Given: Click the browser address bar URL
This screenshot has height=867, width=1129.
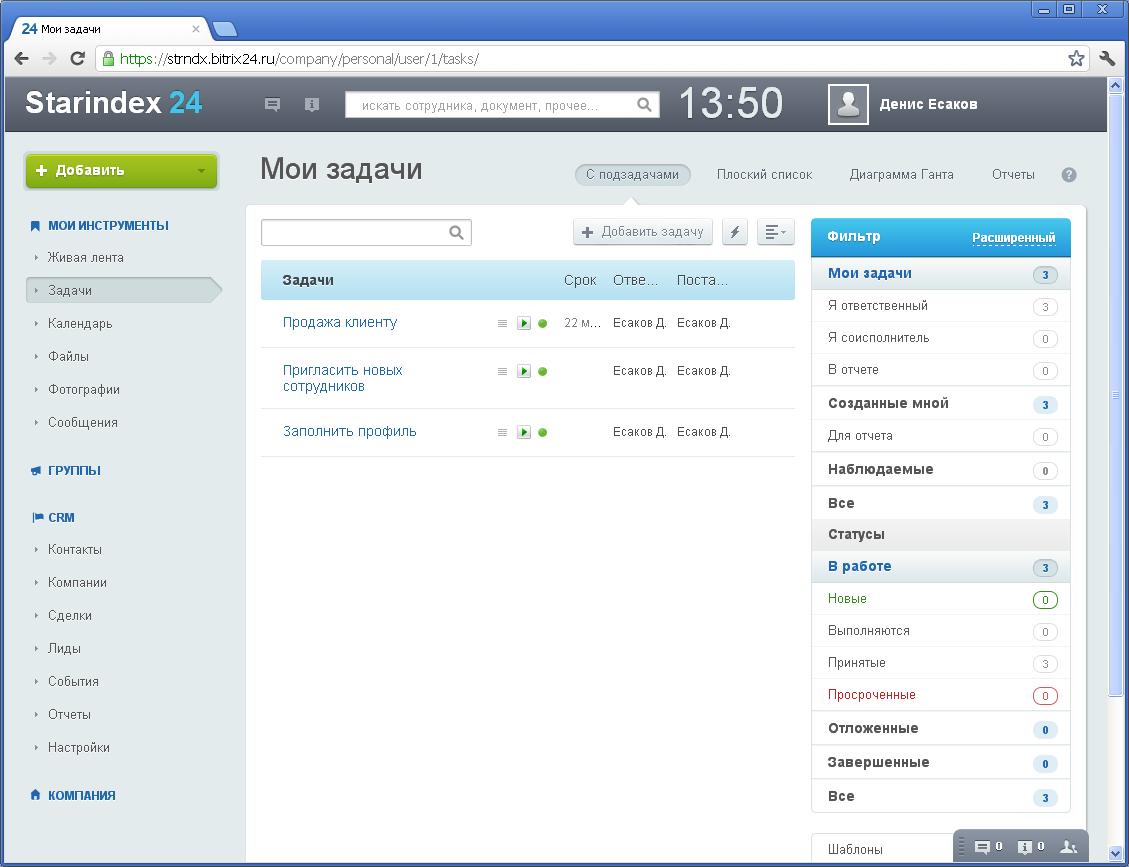Looking at the screenshot, I should [300, 59].
